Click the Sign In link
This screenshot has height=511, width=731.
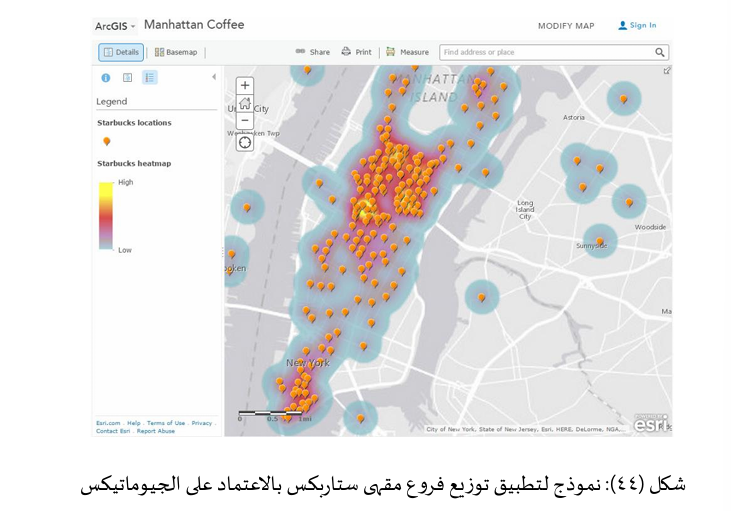(x=637, y=26)
